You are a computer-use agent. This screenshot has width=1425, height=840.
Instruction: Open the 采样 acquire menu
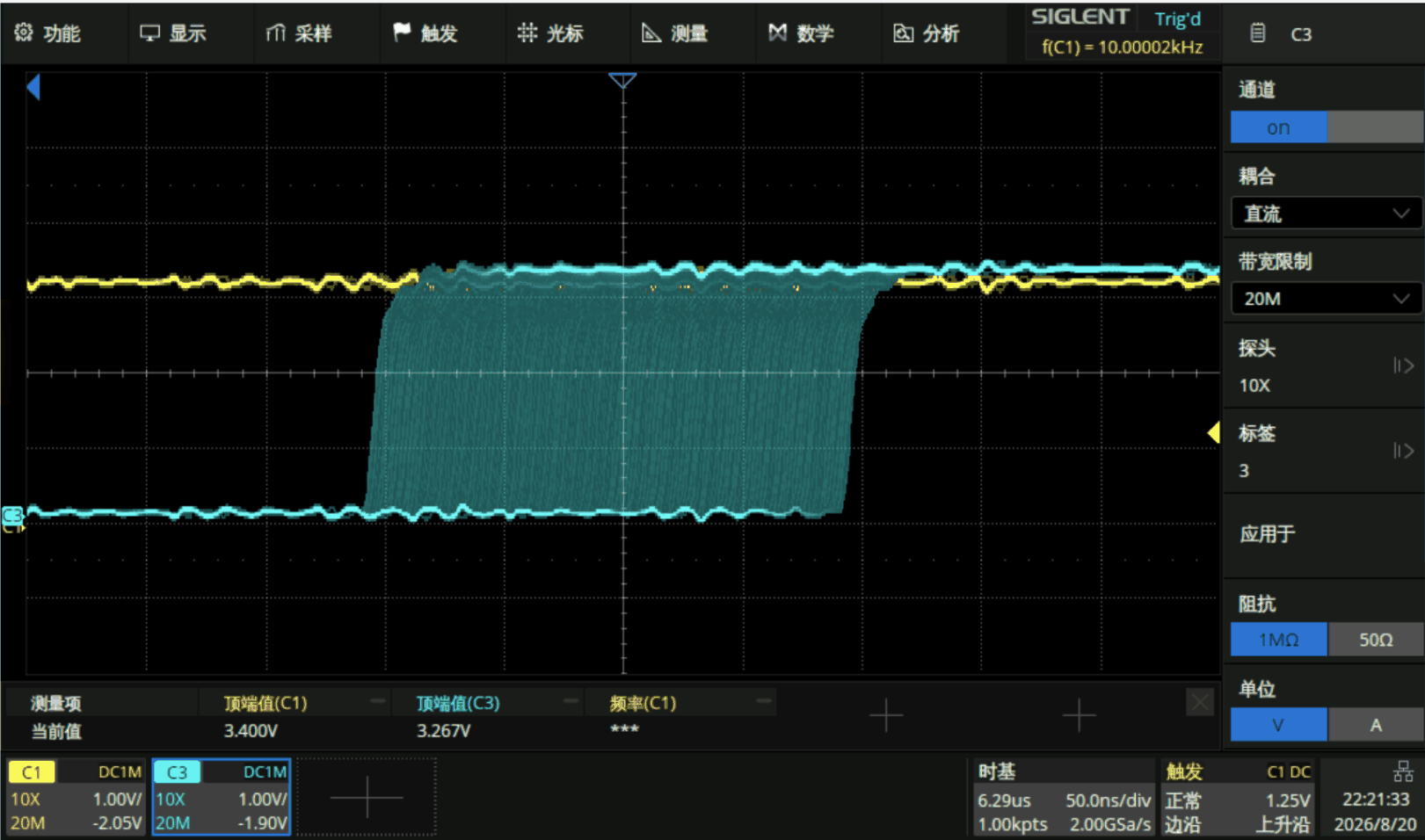(x=299, y=33)
